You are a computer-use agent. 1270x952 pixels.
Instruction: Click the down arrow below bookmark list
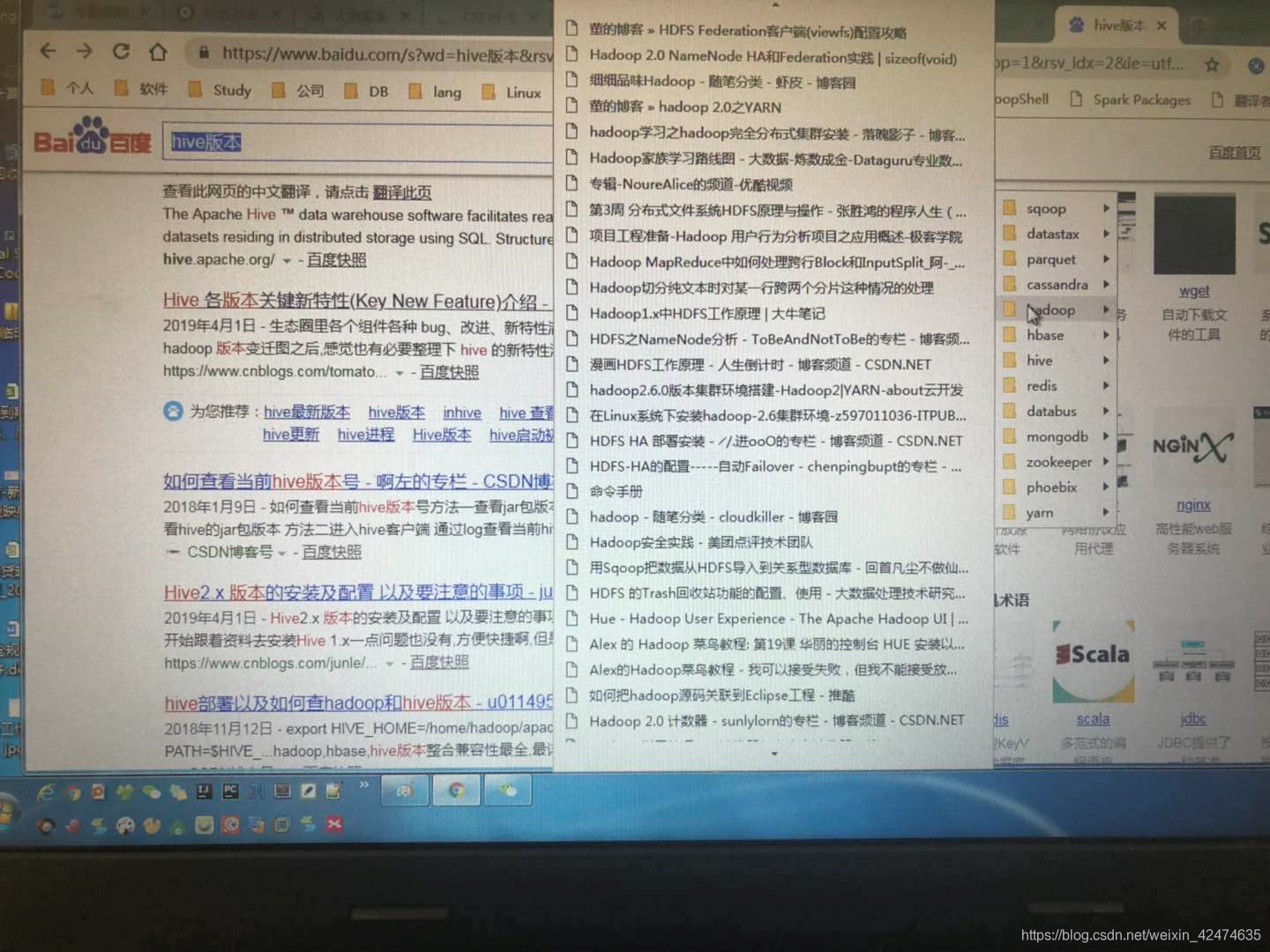(774, 755)
